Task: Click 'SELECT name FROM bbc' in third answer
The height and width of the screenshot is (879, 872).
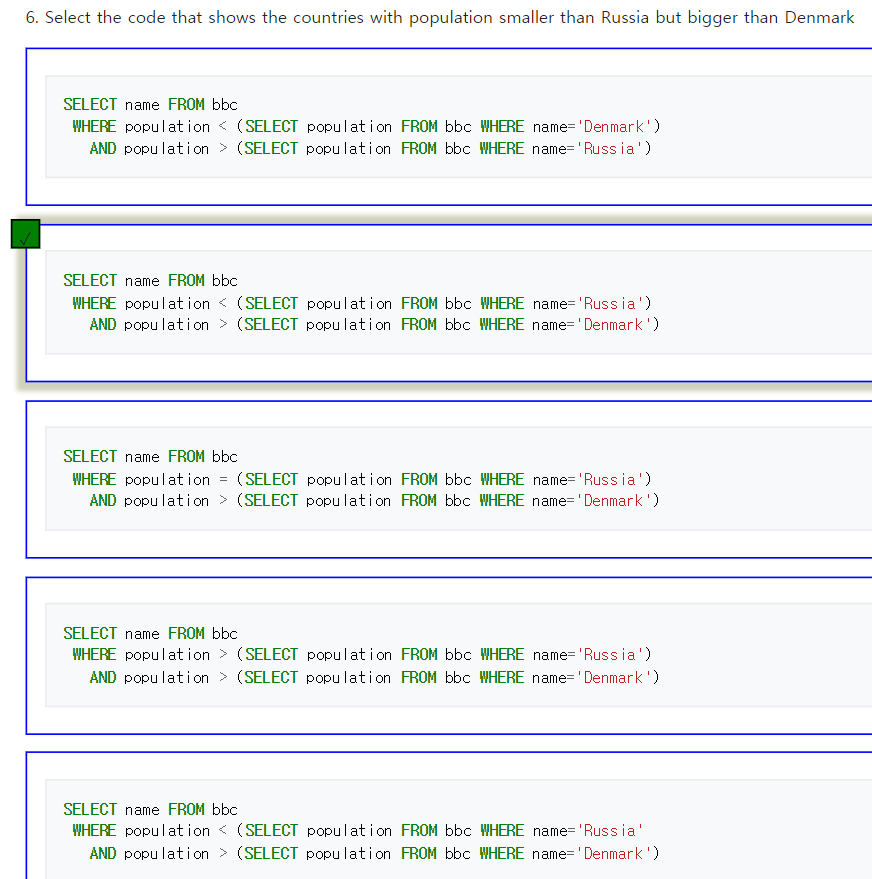Action: pos(150,457)
